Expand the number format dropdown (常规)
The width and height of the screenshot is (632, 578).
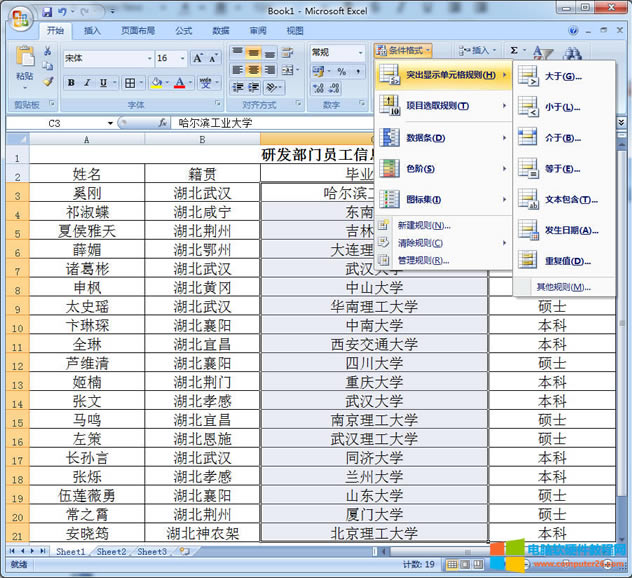(360, 52)
